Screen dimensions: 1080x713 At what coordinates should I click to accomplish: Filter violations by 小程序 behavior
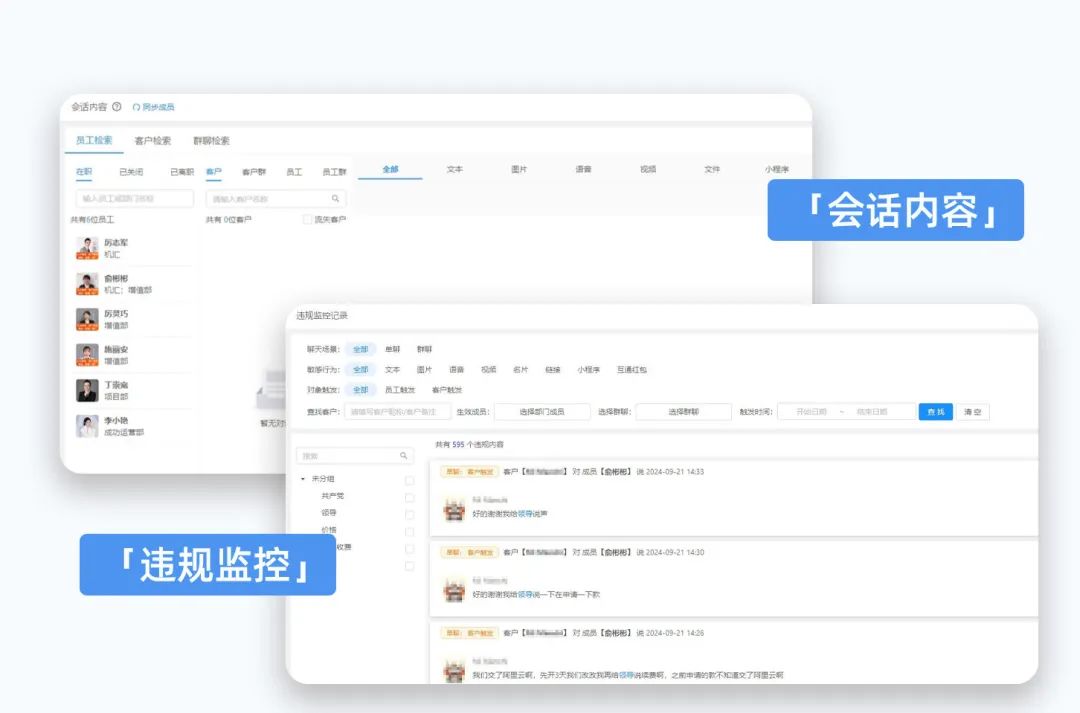point(588,370)
